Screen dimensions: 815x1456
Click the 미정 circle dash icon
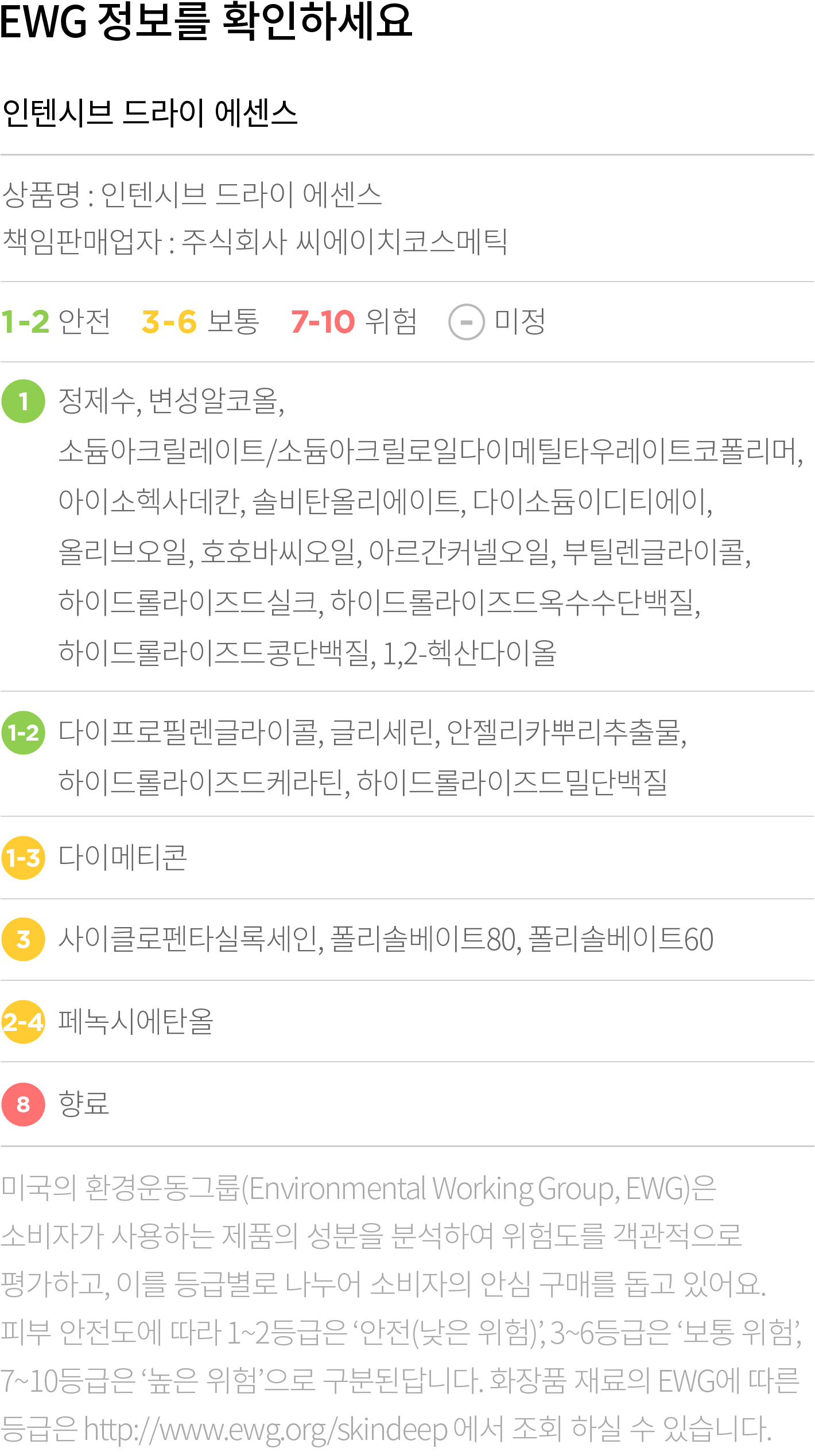[x=466, y=322]
